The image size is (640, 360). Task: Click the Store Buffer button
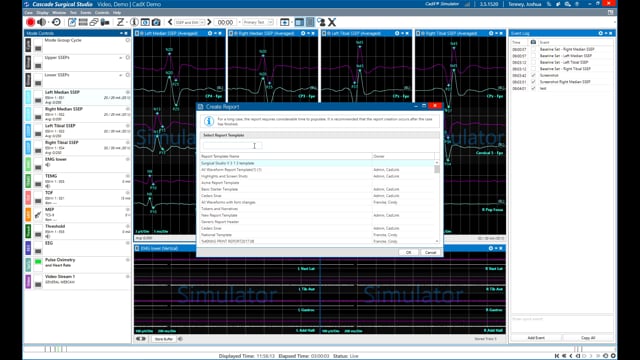[x=164, y=339]
